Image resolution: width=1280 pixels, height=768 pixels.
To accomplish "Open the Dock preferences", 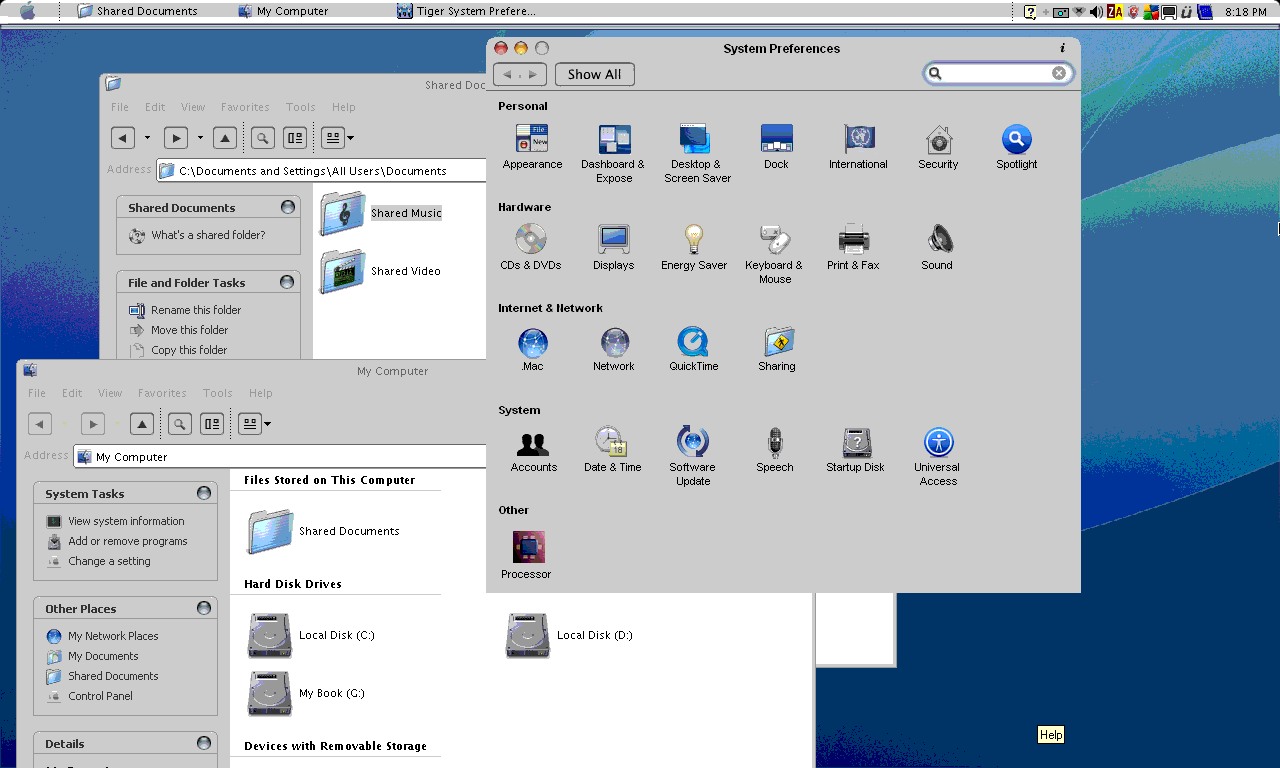I will pyautogui.click(x=776, y=147).
